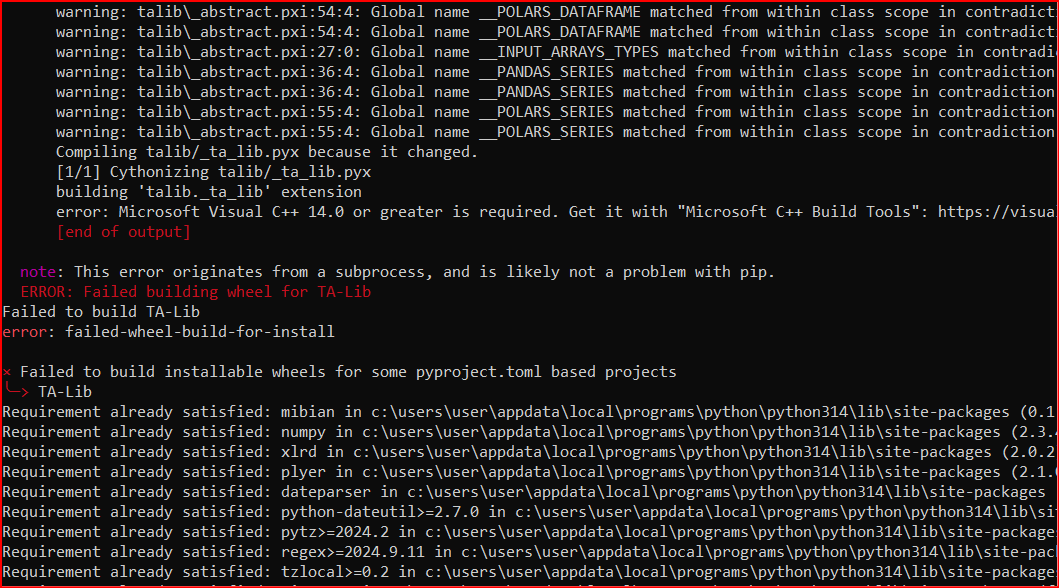Click the "python-dateutil>=2.7.0" requirement text
Screen dimensions: 1059x588
click(x=375, y=512)
